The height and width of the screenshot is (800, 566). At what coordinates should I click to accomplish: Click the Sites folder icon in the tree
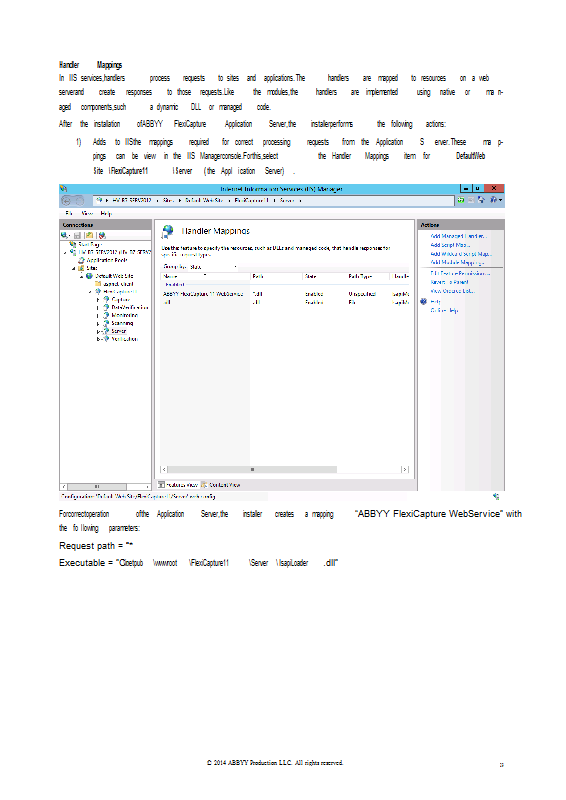pyautogui.click(x=81, y=268)
